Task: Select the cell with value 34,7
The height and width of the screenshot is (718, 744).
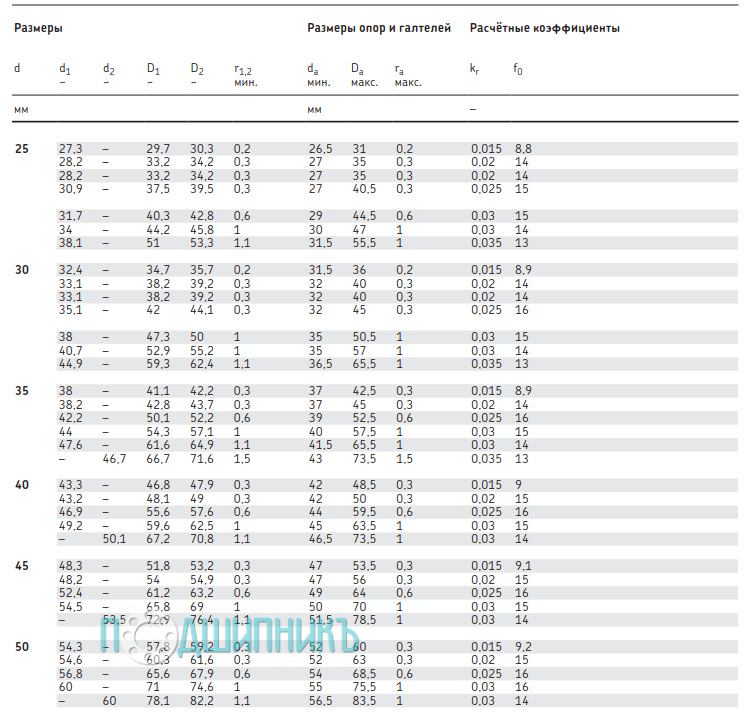Action: point(158,270)
